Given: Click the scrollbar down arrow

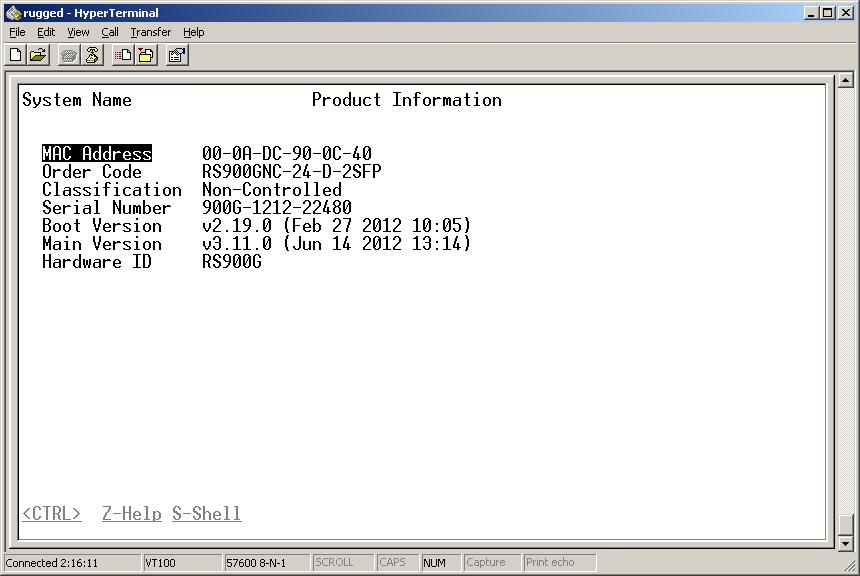Looking at the screenshot, I should [x=846, y=543].
